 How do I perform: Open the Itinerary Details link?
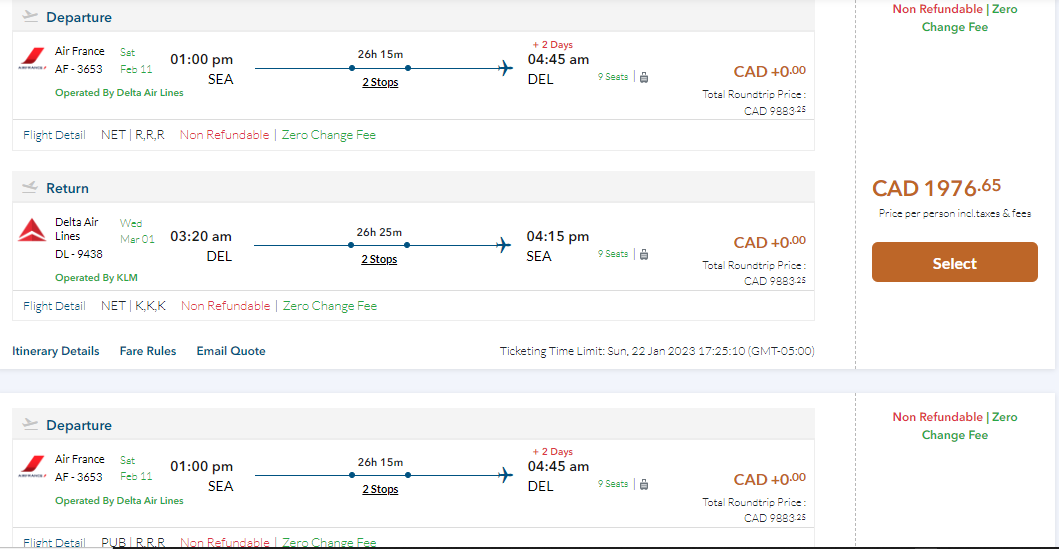click(56, 351)
